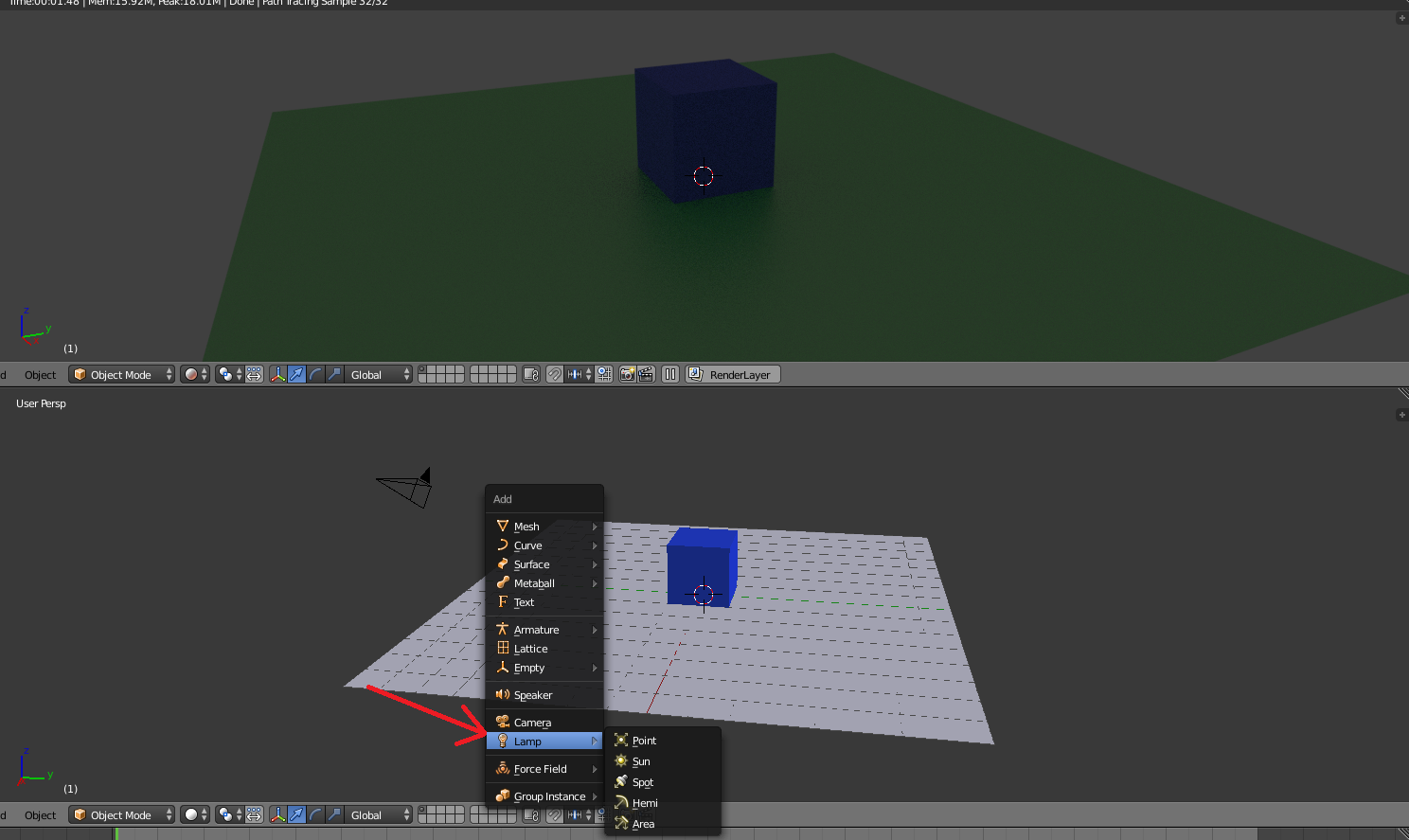Screen dimensions: 1409x840
Task: Click the 'User Persp' view label
Action: 41,403
